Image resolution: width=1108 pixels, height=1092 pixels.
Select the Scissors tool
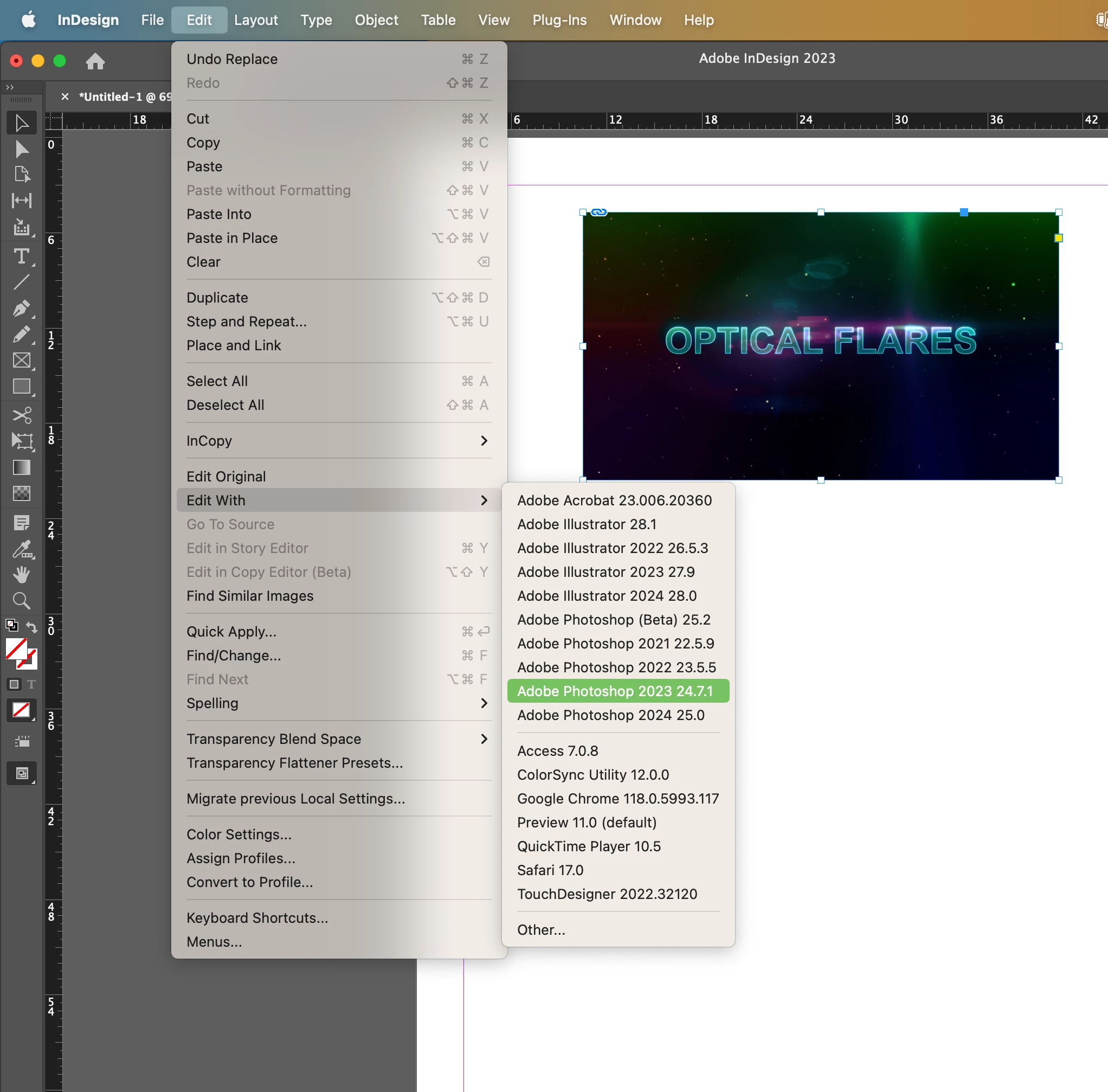click(x=21, y=415)
